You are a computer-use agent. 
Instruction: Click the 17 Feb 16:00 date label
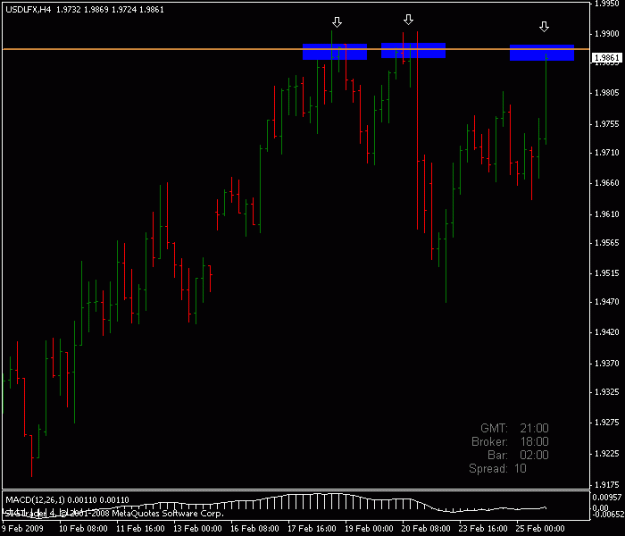point(312,529)
